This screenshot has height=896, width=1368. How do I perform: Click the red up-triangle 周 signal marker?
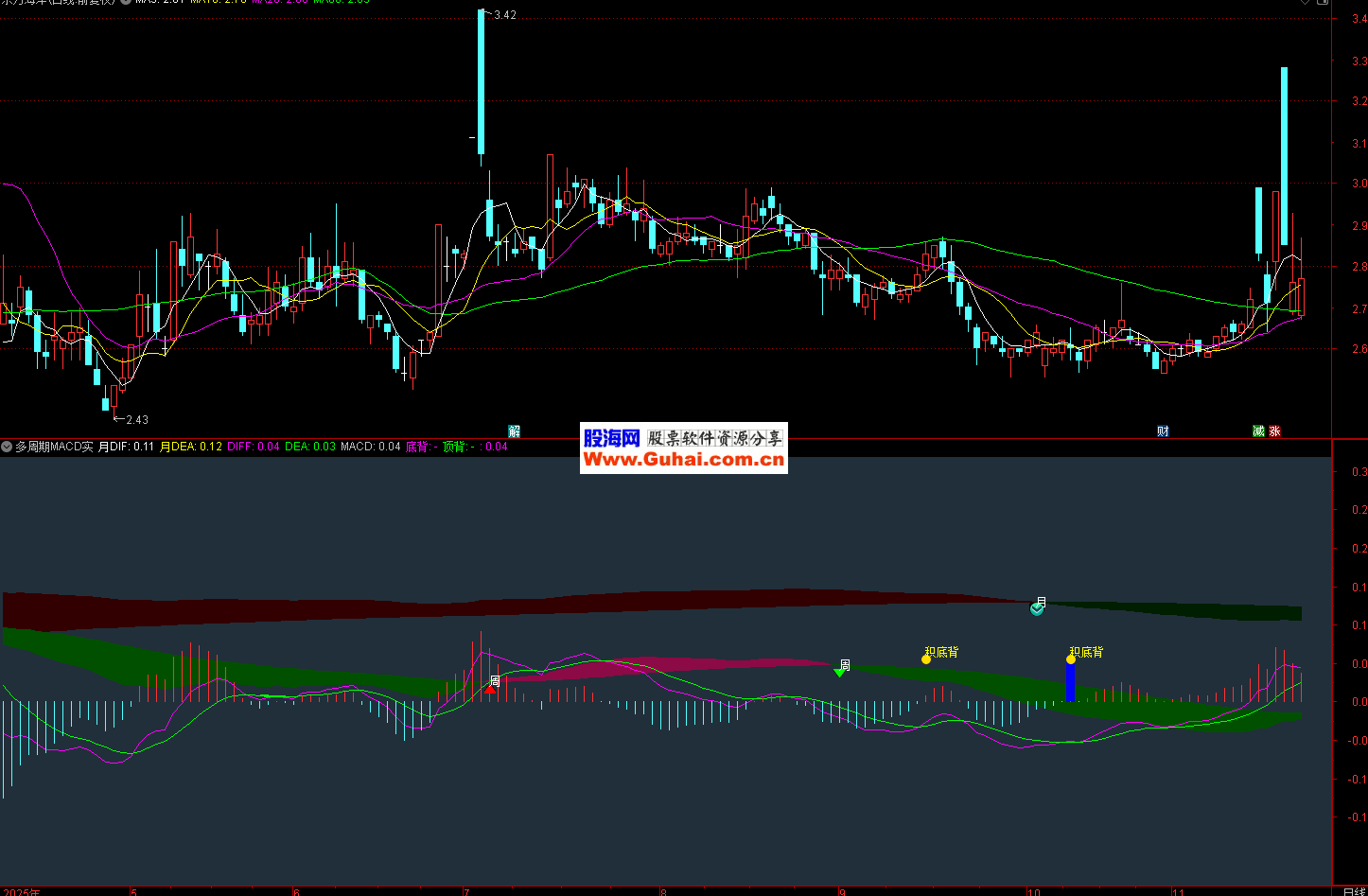490,689
